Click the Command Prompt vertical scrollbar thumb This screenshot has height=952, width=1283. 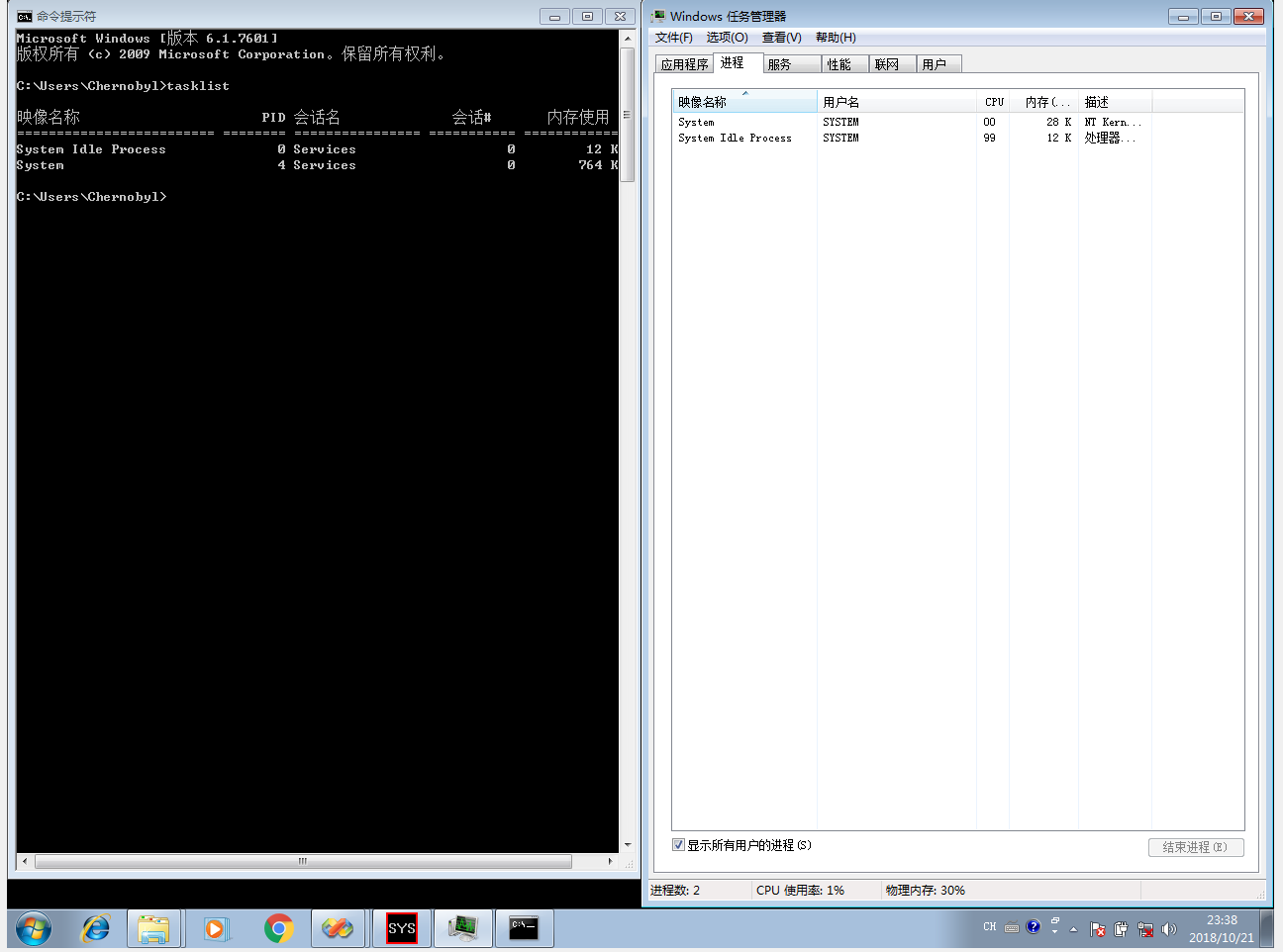[627, 115]
